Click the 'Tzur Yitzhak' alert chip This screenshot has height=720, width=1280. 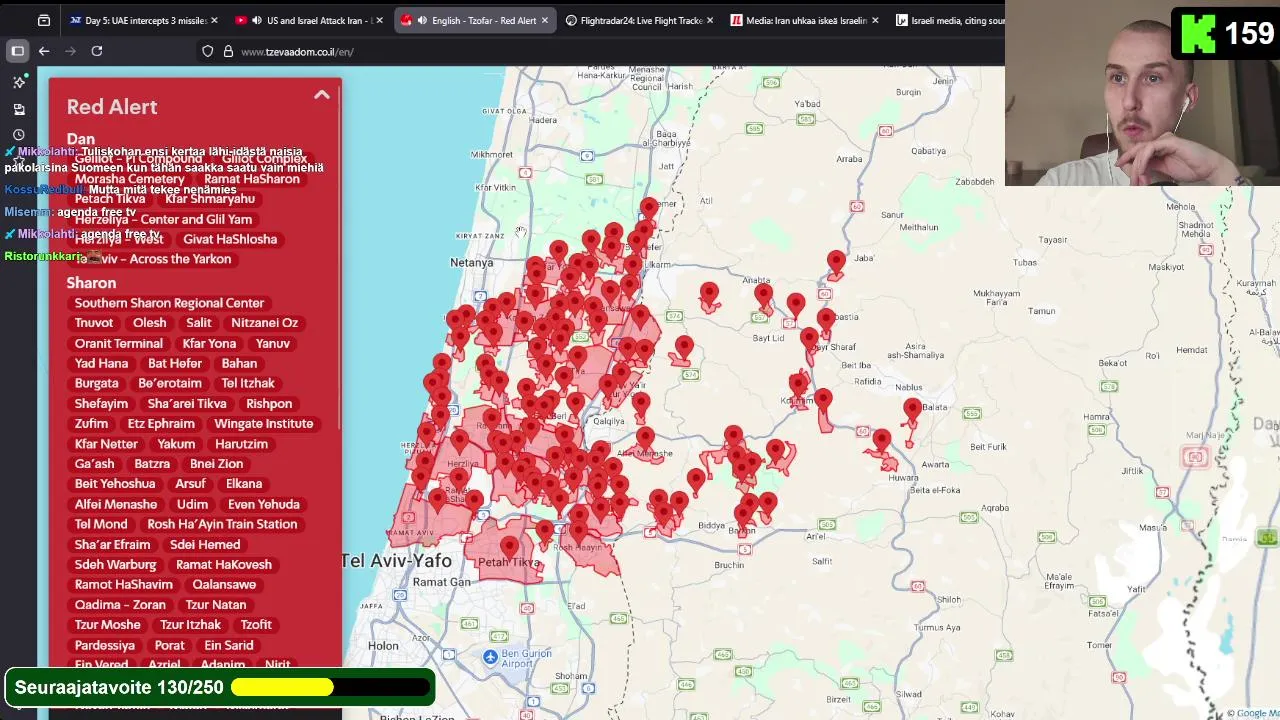pos(190,625)
